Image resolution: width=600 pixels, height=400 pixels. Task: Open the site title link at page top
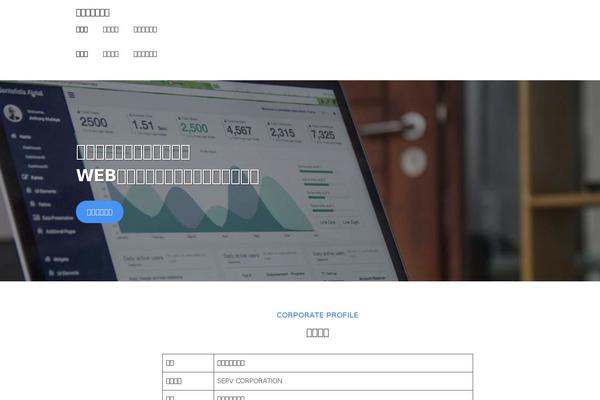[93, 13]
